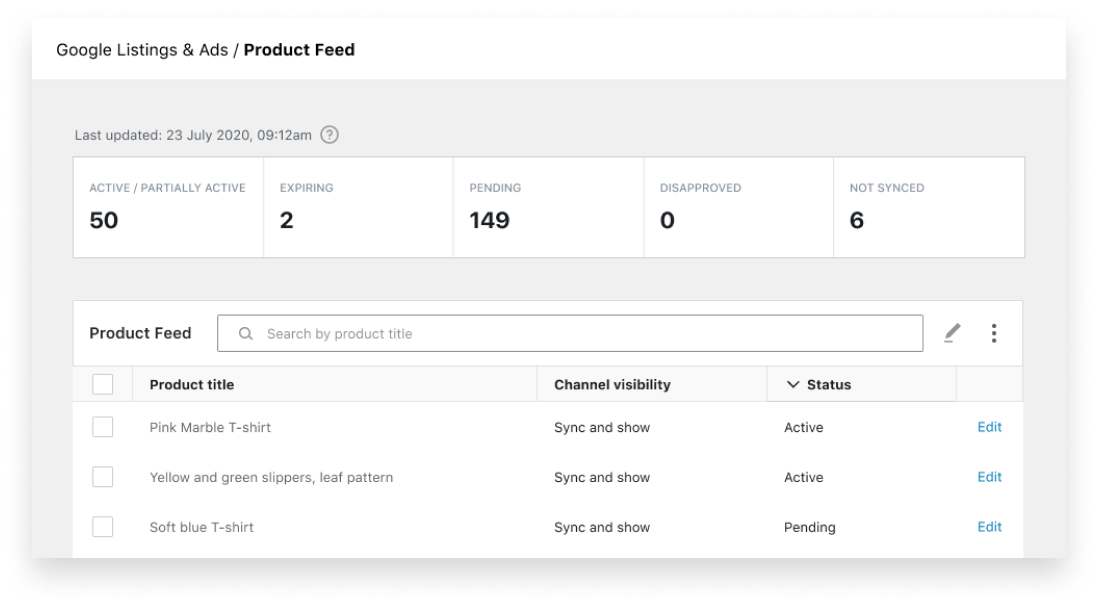Click the DISAPPROVED count showing 0
The width and height of the screenshot is (1098, 608).
tap(738, 206)
